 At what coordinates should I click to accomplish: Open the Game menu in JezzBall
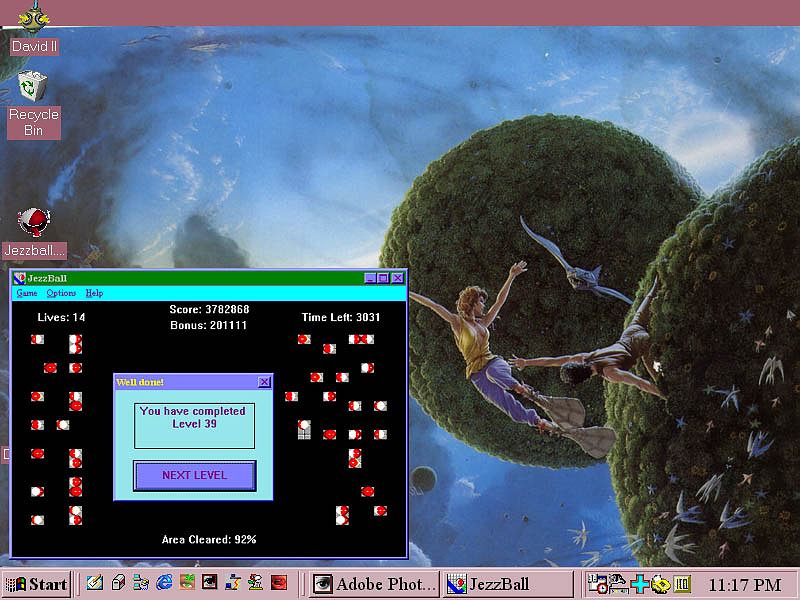[x=27, y=293]
